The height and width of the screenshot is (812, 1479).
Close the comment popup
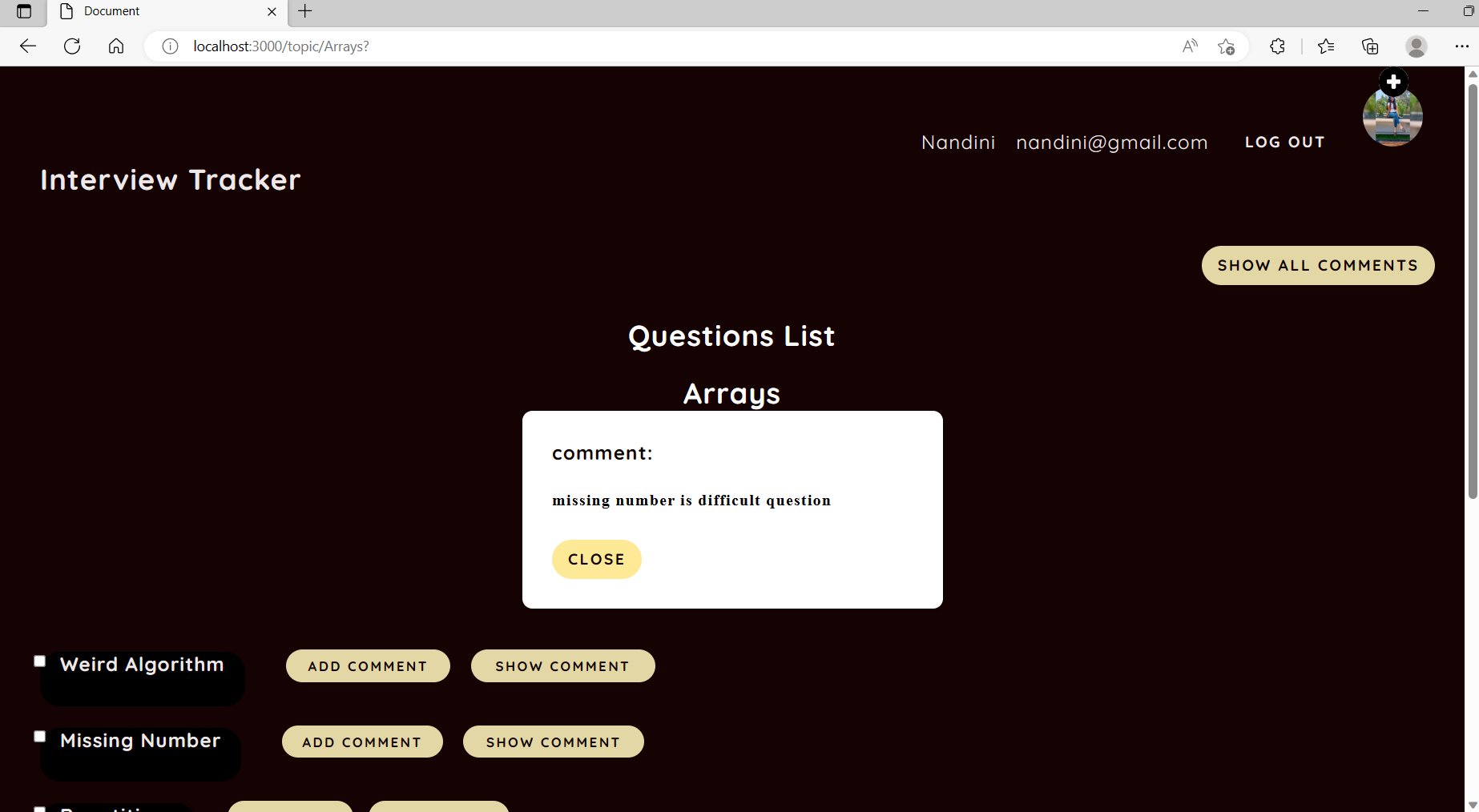(x=596, y=559)
